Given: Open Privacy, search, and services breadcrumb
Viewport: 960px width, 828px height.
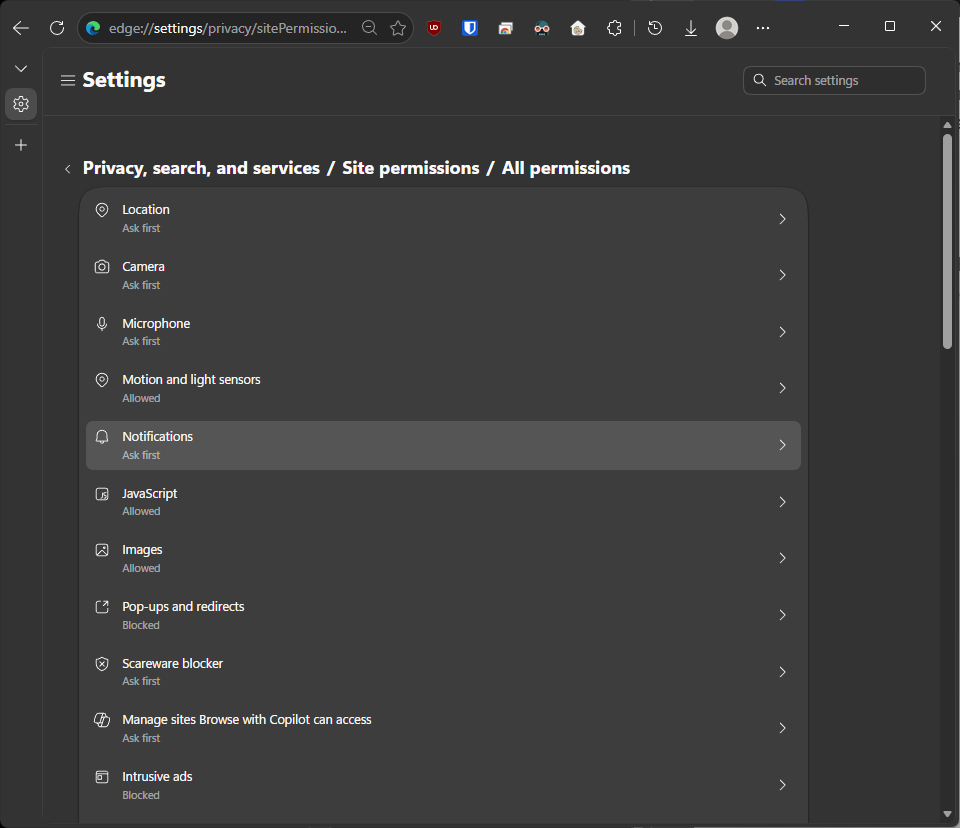Looking at the screenshot, I should 201,168.
